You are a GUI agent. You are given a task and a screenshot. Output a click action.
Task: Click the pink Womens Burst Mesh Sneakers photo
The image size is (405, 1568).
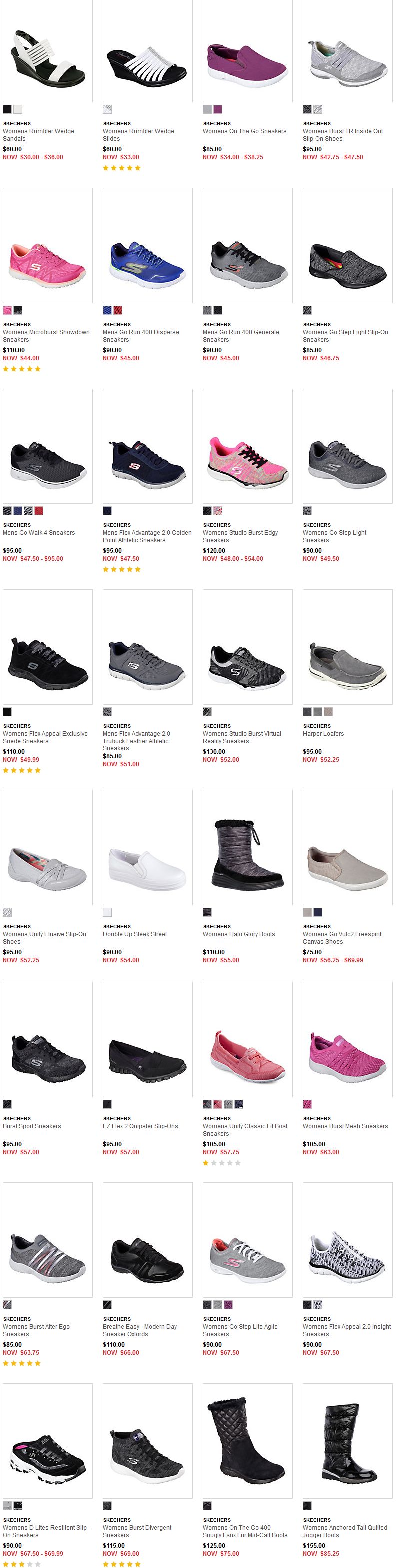click(348, 1040)
